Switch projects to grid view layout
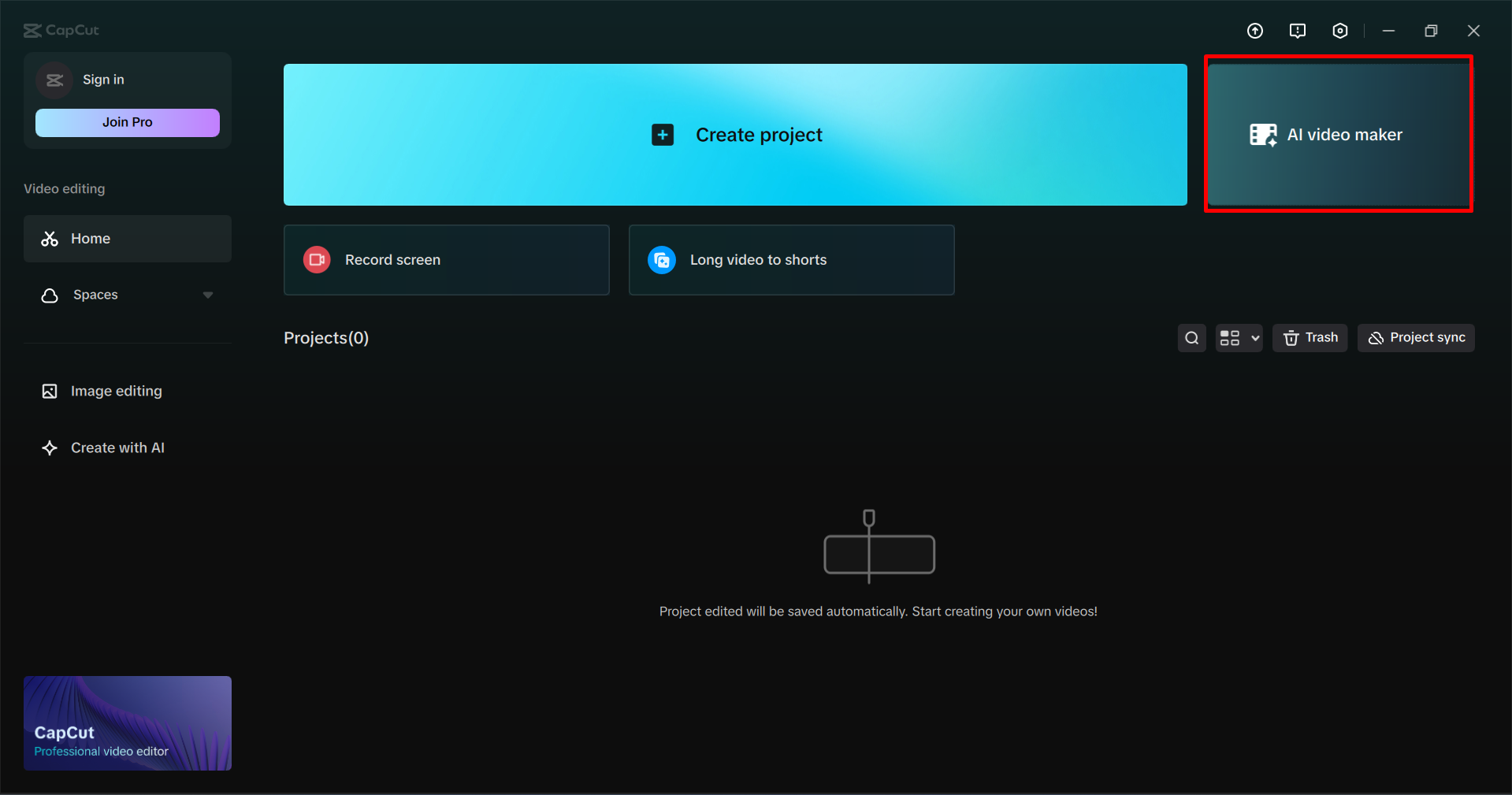The width and height of the screenshot is (1512, 795). 1230,338
